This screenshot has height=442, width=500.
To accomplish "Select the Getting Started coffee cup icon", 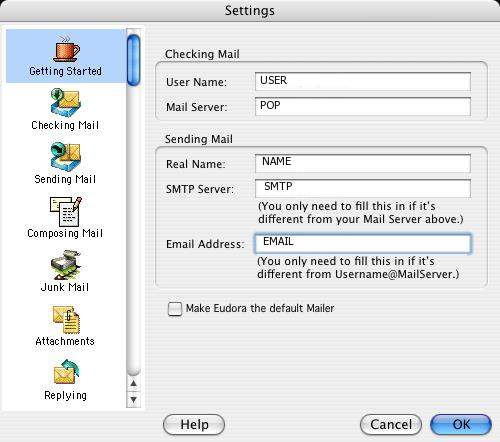I will pyautogui.click(x=66, y=48).
